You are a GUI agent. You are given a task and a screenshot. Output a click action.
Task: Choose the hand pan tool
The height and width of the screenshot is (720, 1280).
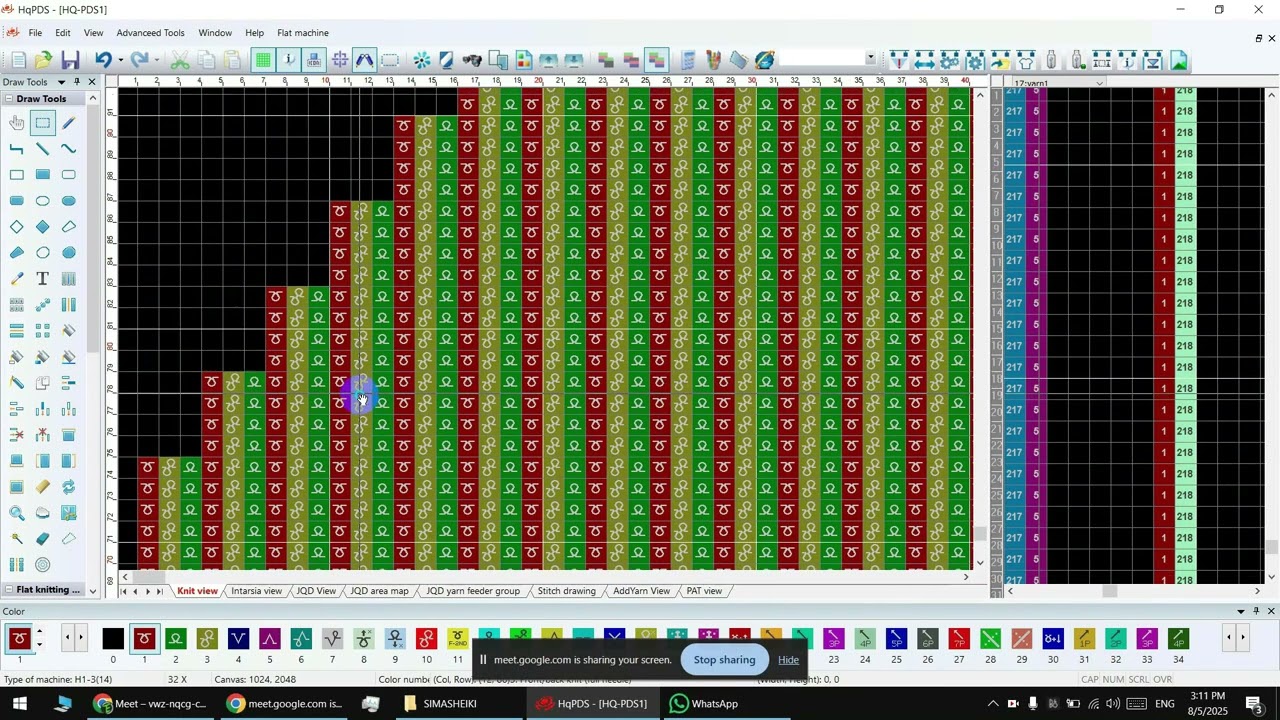17,123
